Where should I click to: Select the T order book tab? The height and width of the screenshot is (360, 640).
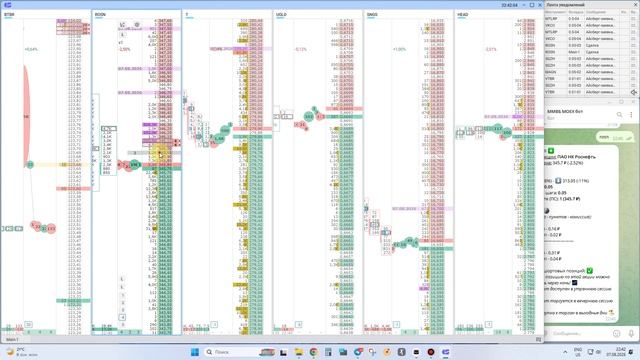[187, 15]
